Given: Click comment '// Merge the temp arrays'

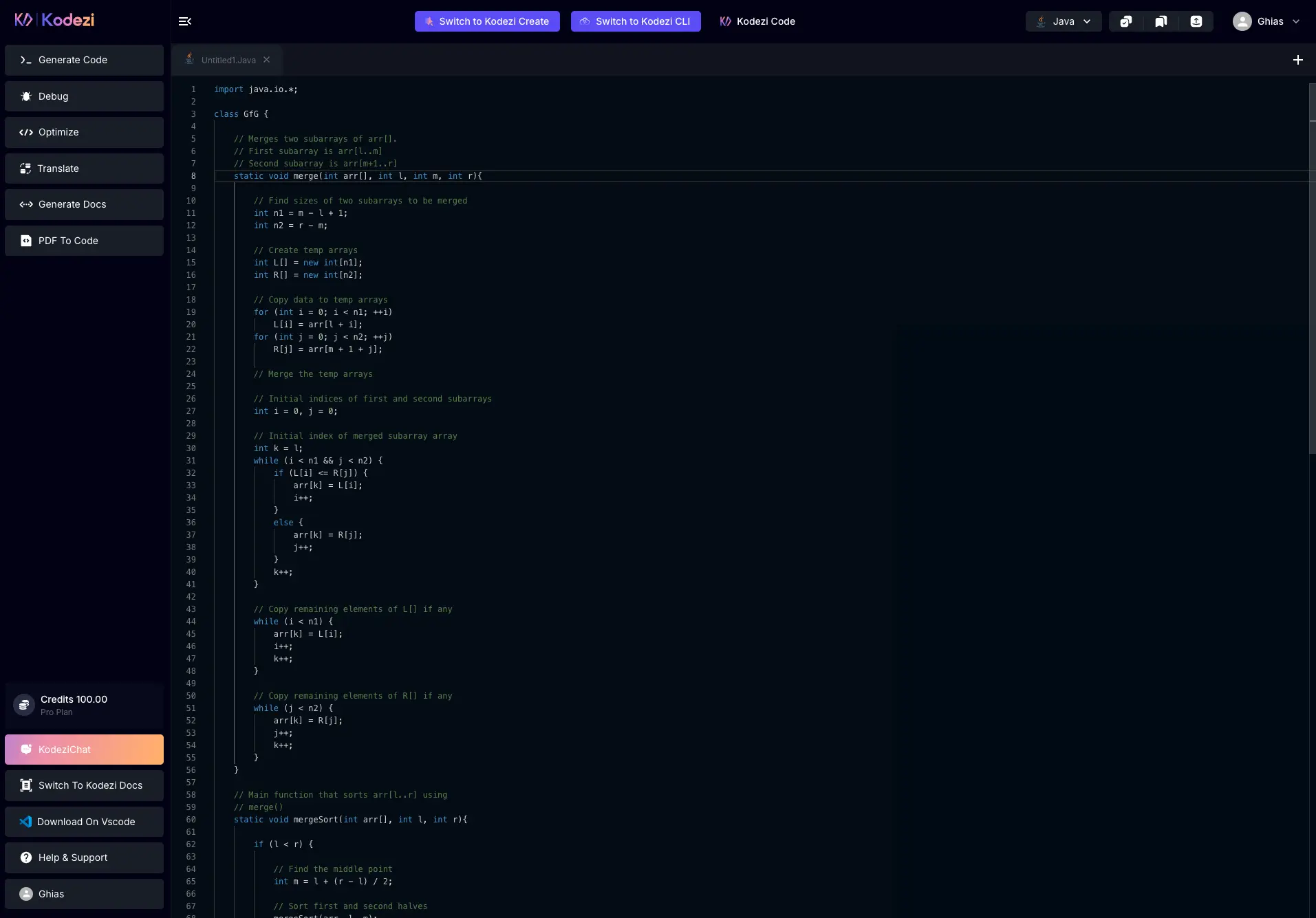Looking at the screenshot, I should (313, 374).
